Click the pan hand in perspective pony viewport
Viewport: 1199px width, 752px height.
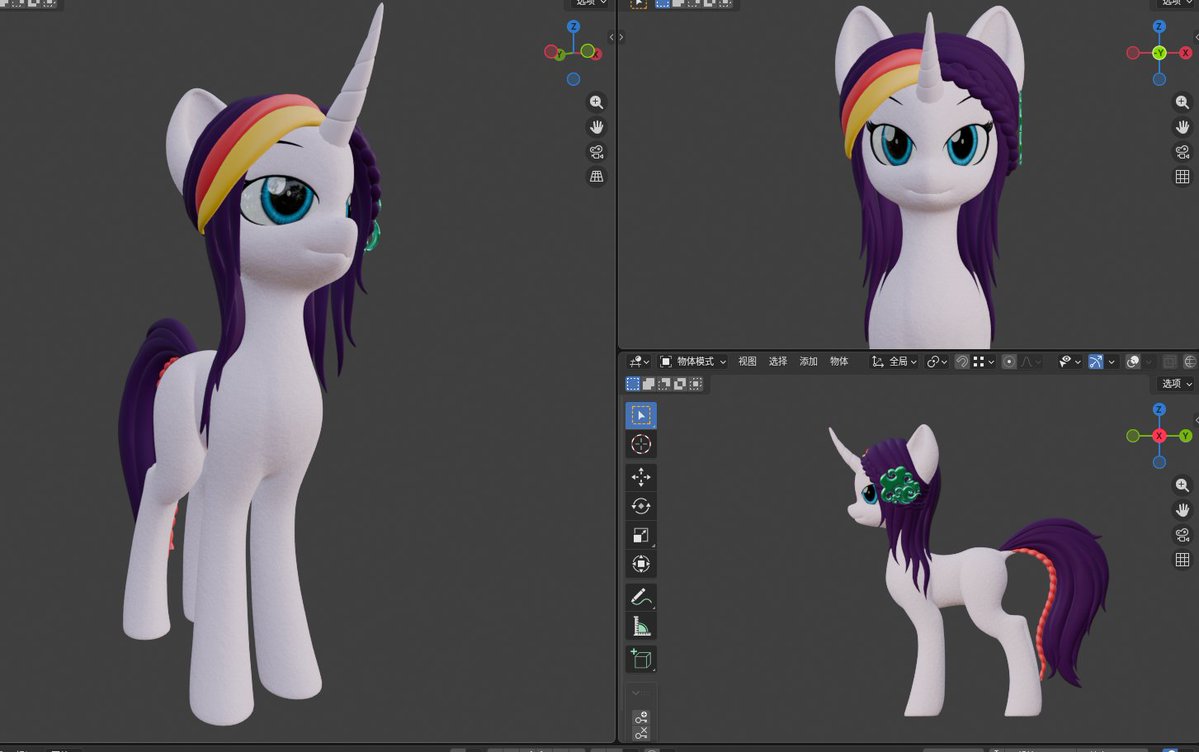click(x=596, y=127)
